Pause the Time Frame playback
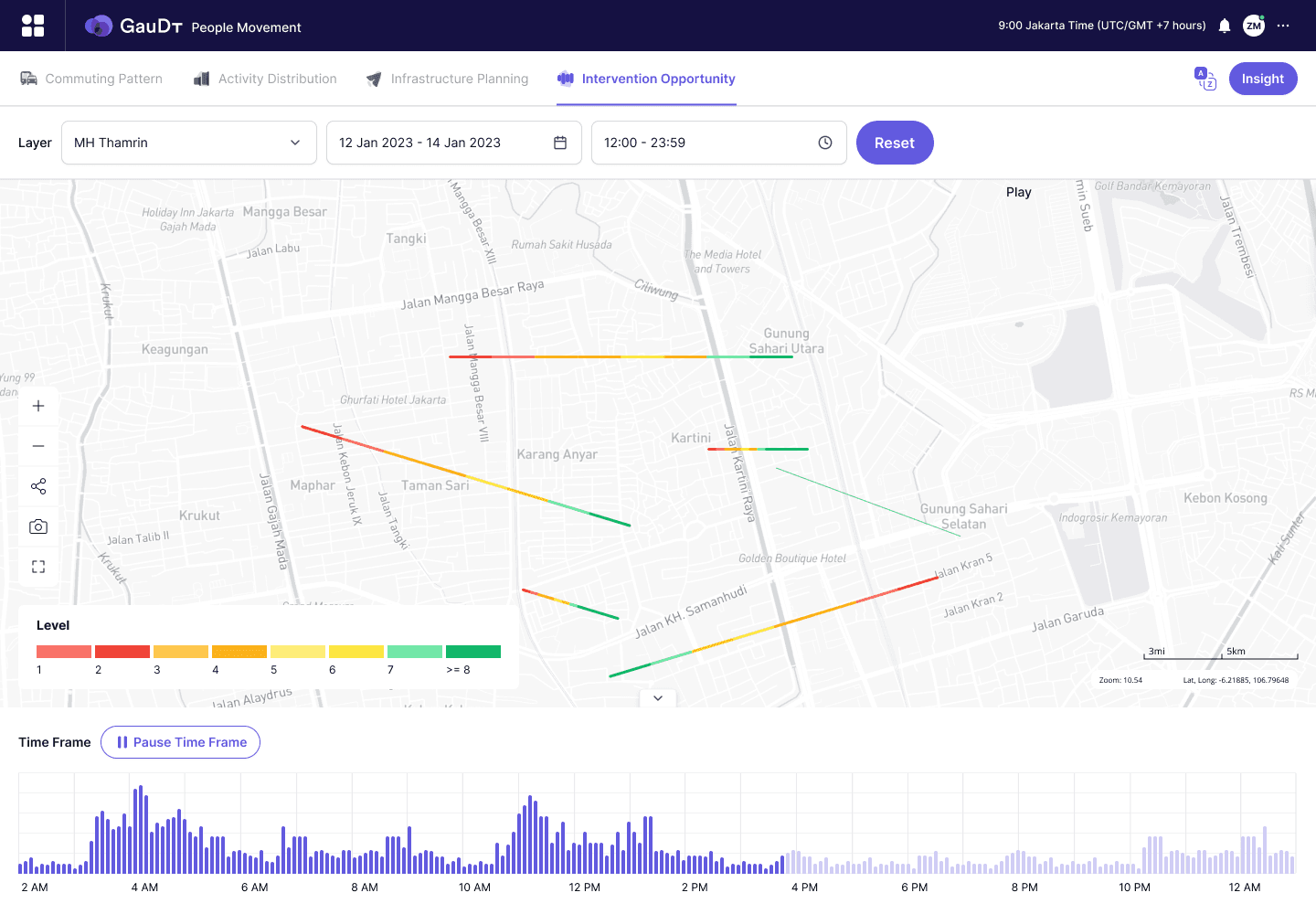Viewport: 1316px width, 914px height. click(181, 742)
